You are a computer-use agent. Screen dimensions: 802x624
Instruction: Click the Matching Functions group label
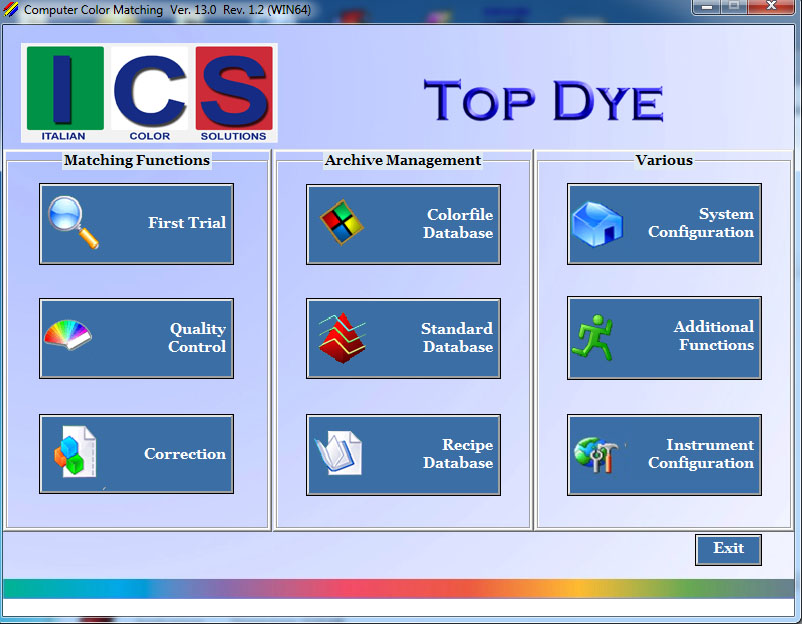[137, 160]
